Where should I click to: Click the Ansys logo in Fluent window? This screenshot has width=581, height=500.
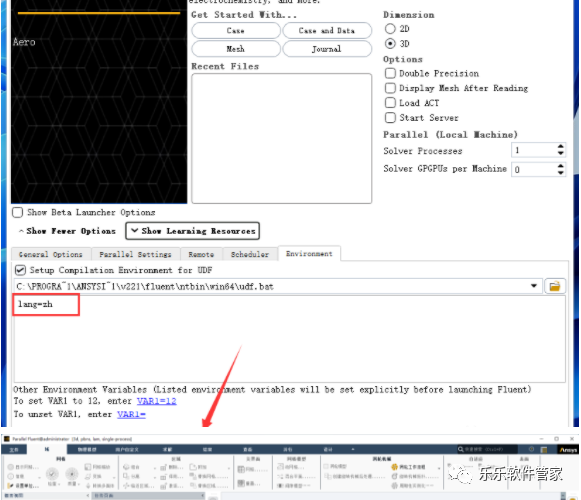click(568, 450)
